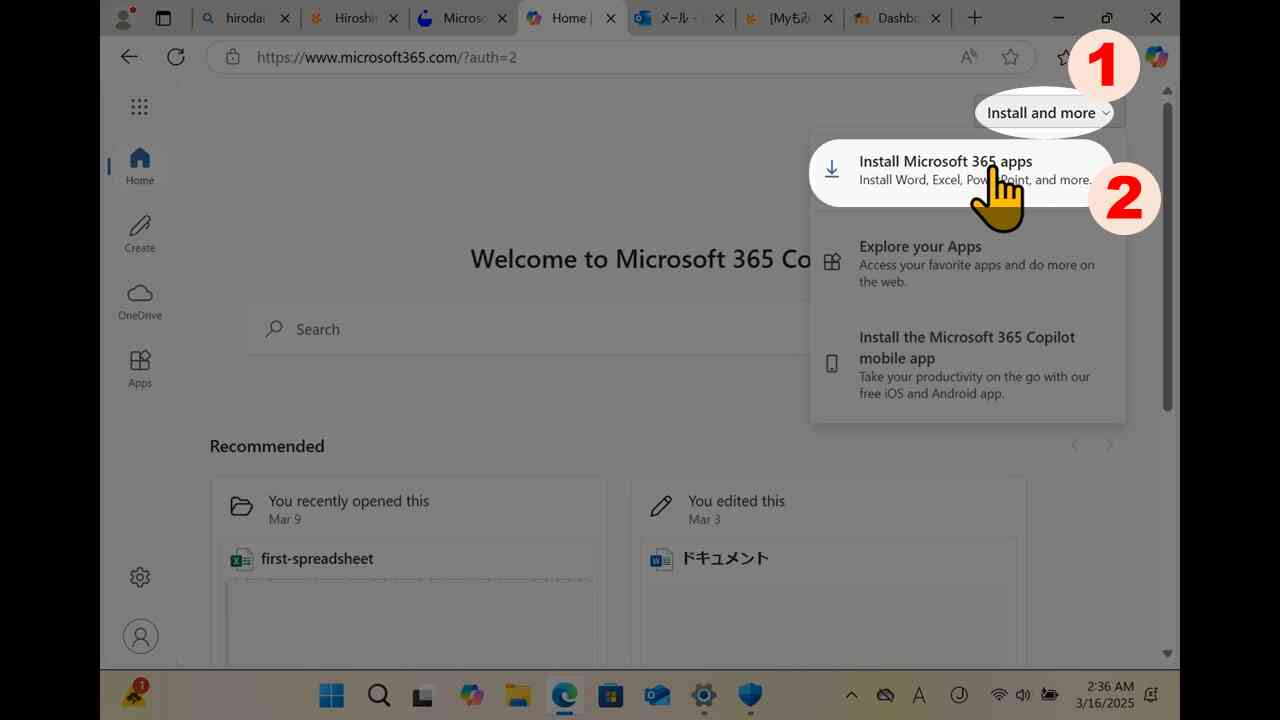Click the first-spreadsheet preview thumbnail
This screenshot has width=1280, height=720.
tap(411, 623)
